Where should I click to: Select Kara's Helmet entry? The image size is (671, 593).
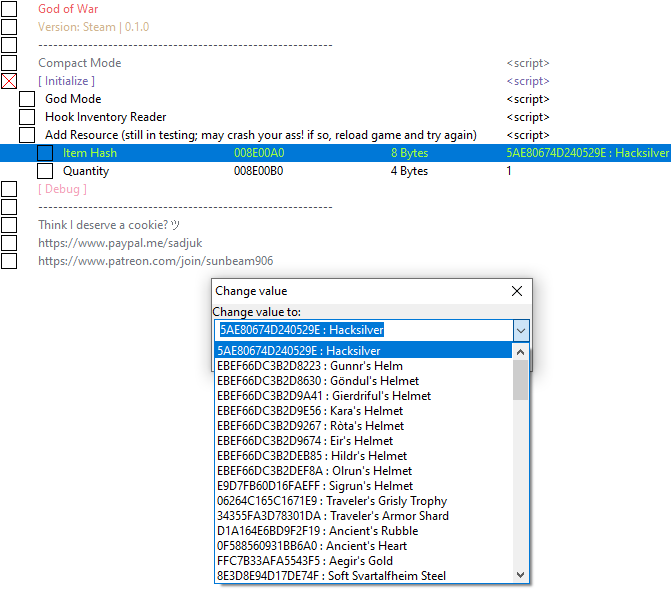click(x=363, y=411)
